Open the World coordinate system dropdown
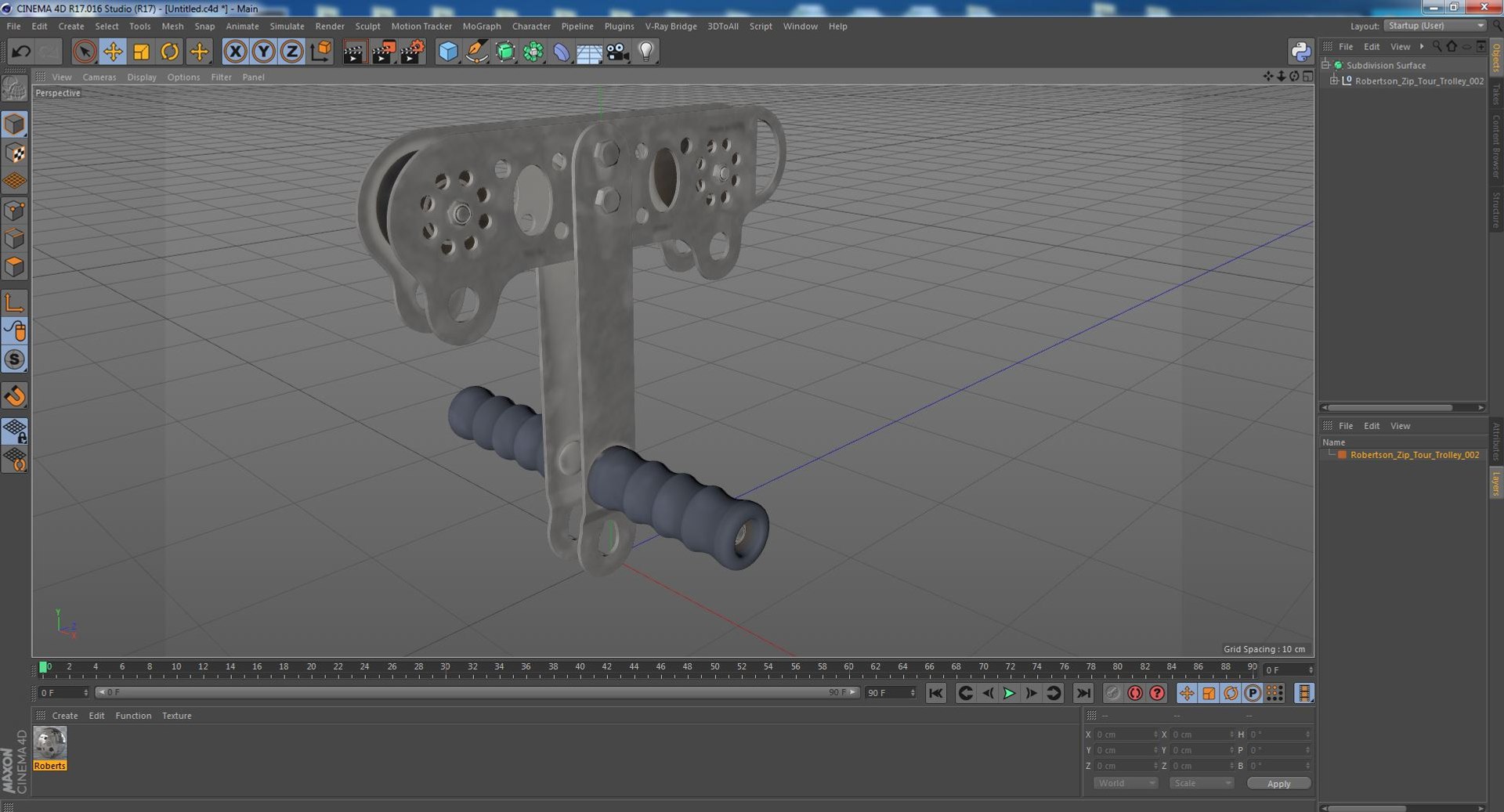The image size is (1504, 812). pos(1126,783)
